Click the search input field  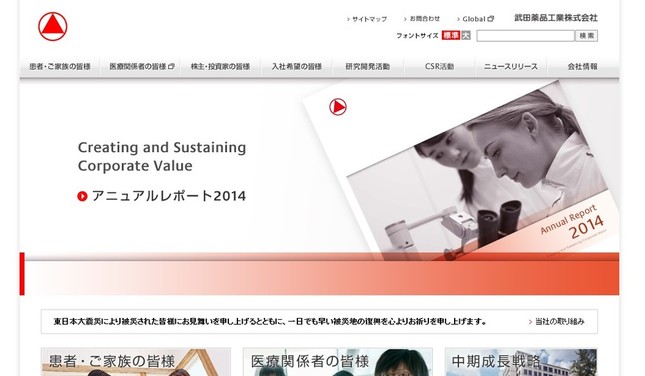click(525, 36)
